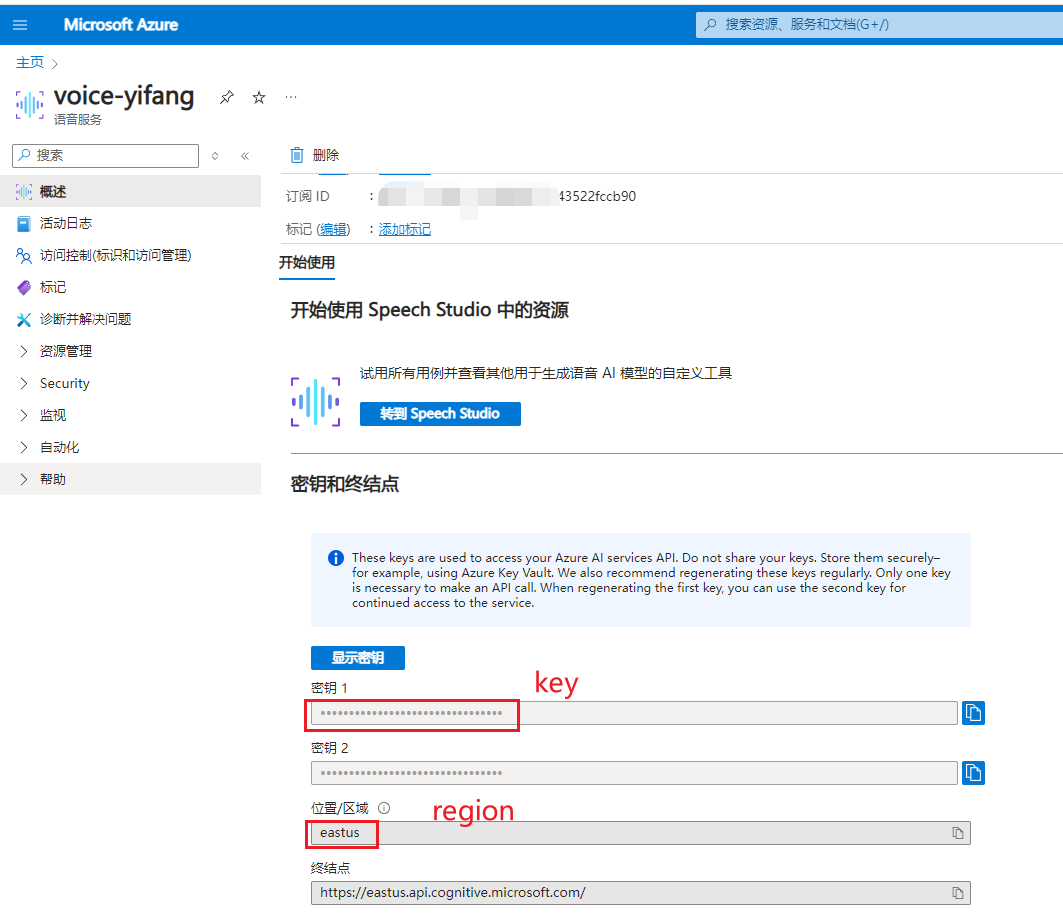
Task: Select 概述 in the left menu
Action: [x=130, y=191]
